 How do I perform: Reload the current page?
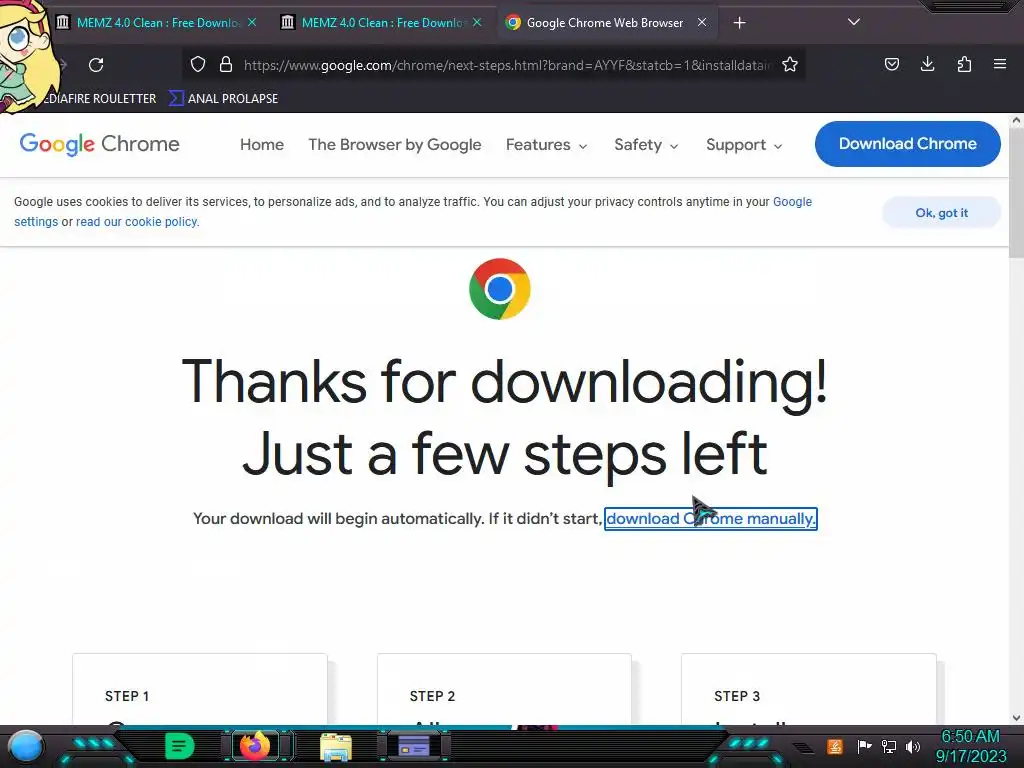96,65
